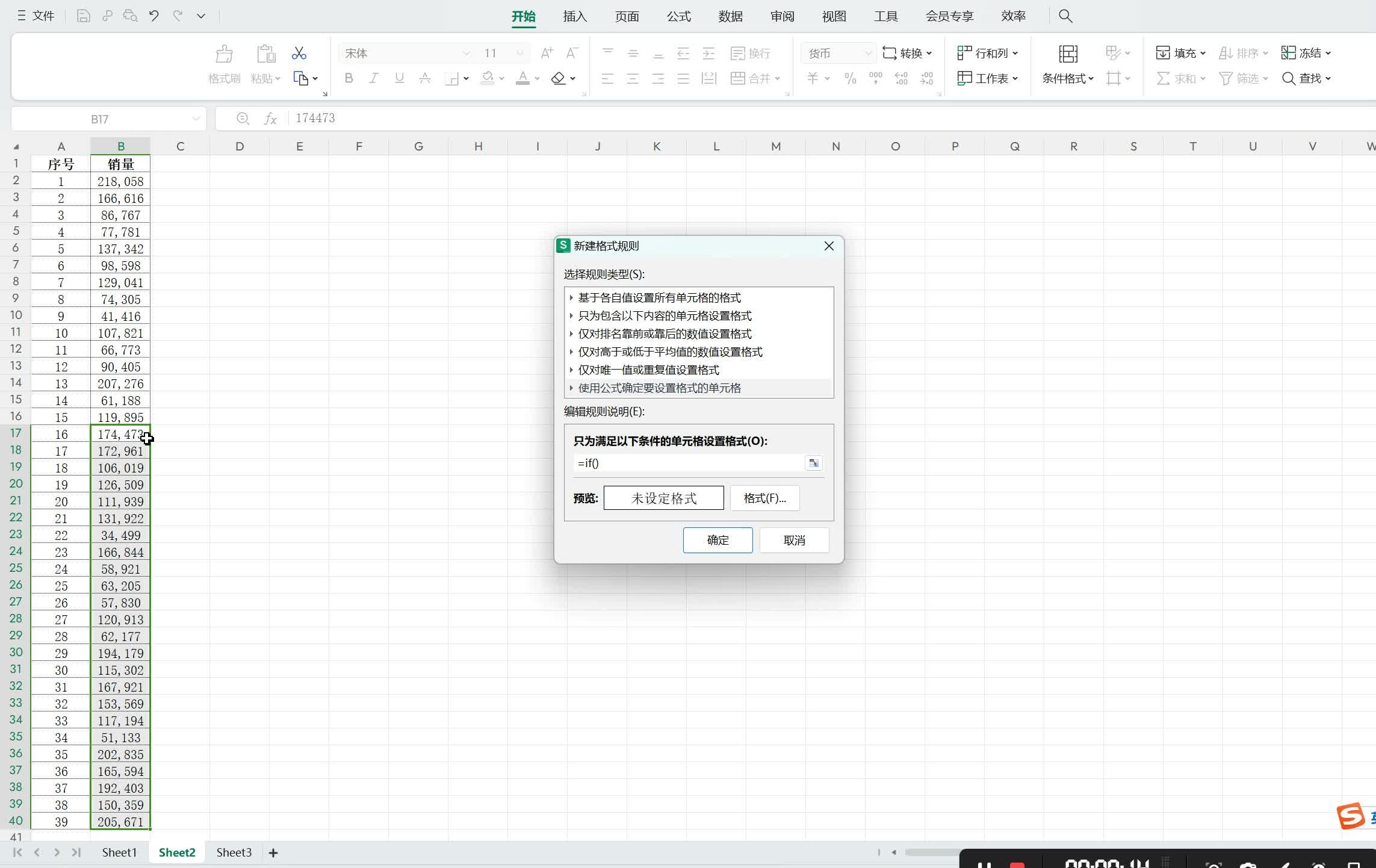Image resolution: width=1376 pixels, height=868 pixels.
Task: Click the formula input field containing =if()
Action: pos(689,463)
